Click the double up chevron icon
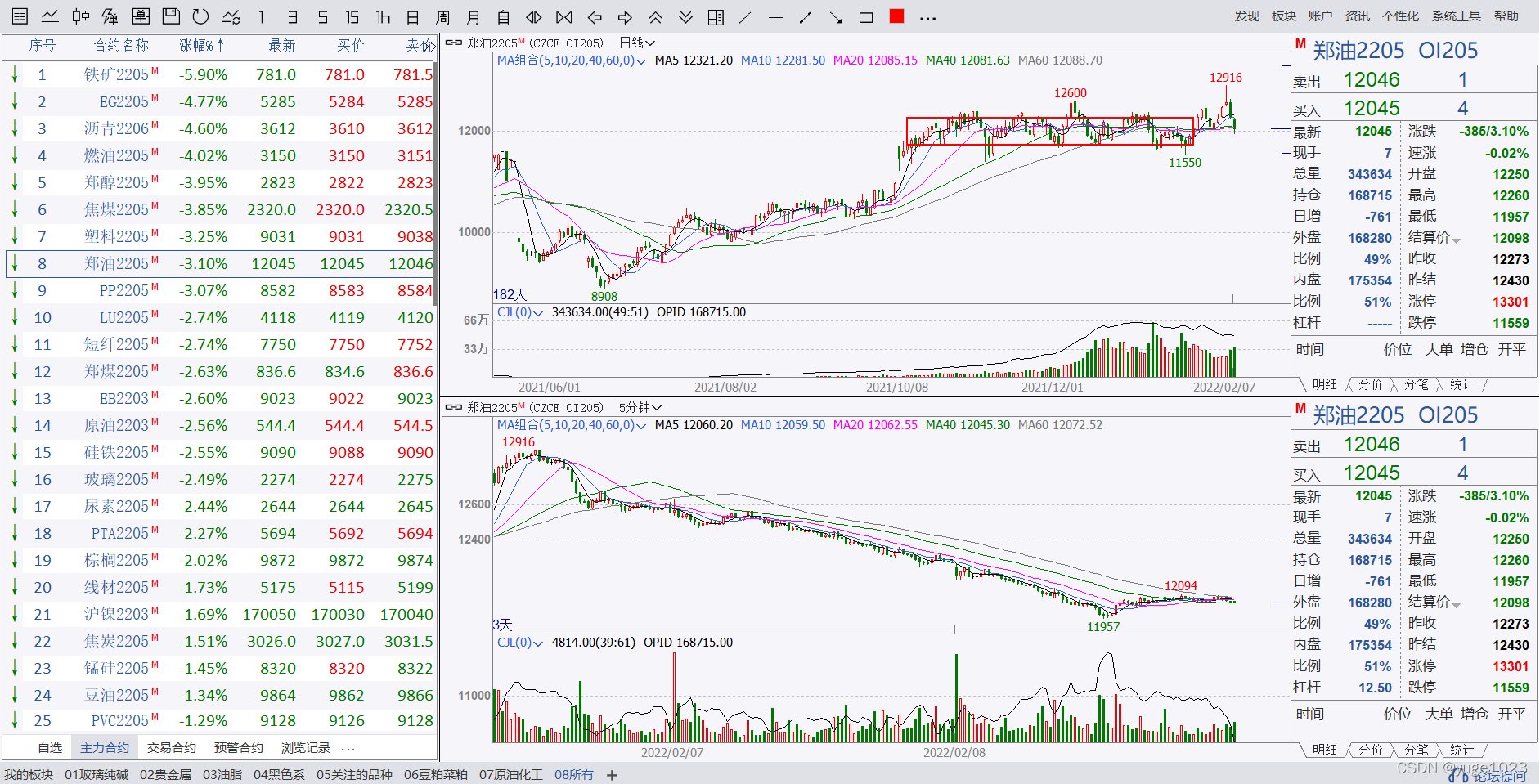This screenshot has width=1540, height=784. tap(655, 16)
